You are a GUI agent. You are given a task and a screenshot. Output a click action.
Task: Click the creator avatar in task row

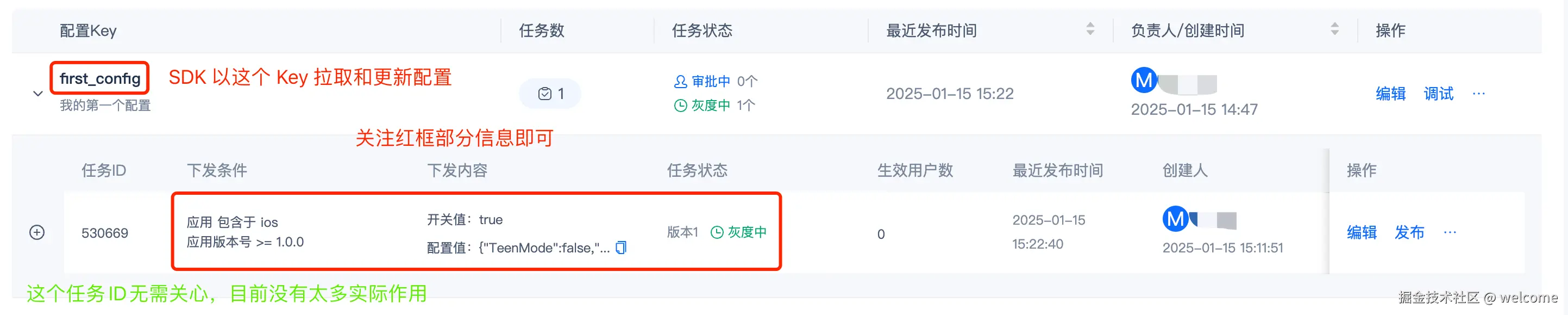pyautogui.click(x=1175, y=219)
